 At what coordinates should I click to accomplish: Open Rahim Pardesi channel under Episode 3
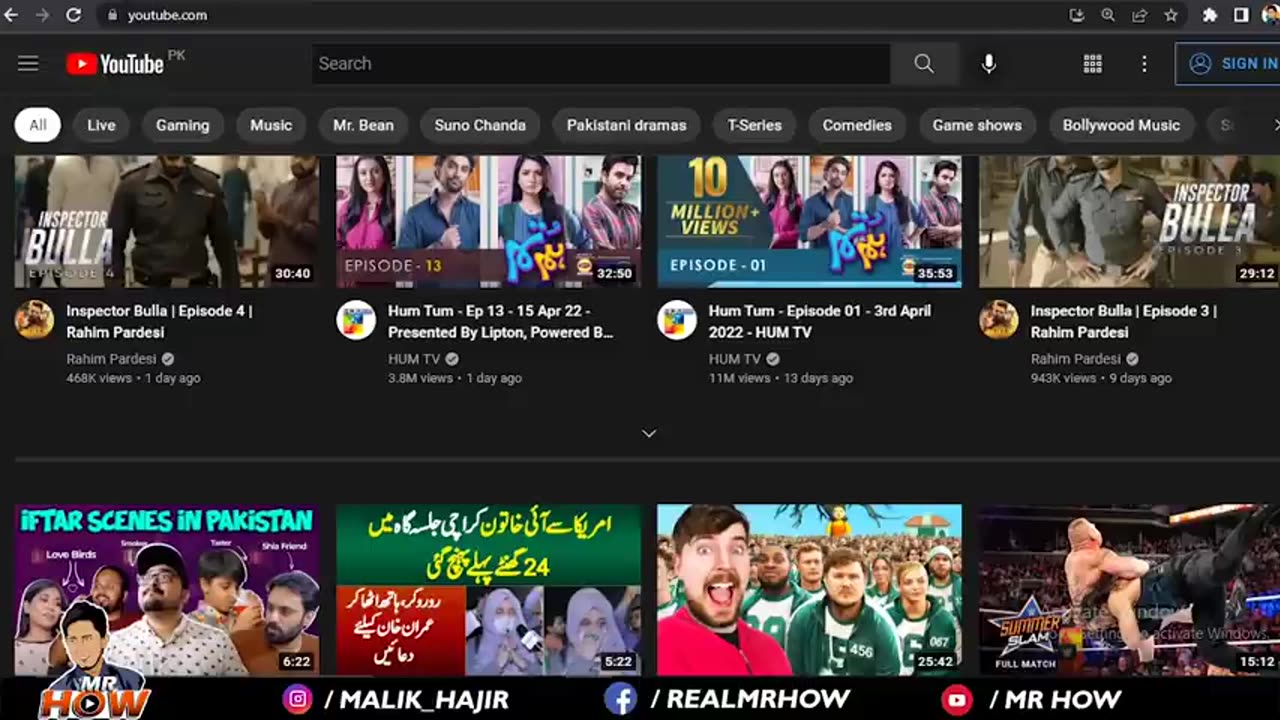tap(1076, 359)
